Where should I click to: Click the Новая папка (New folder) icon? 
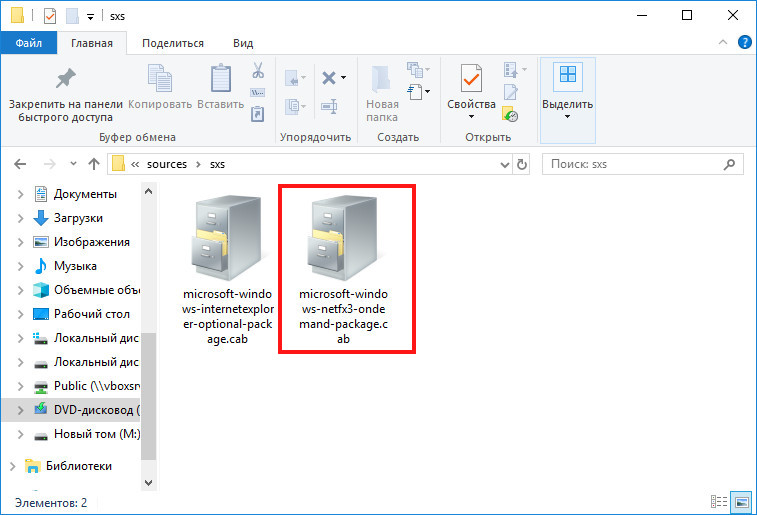click(381, 79)
